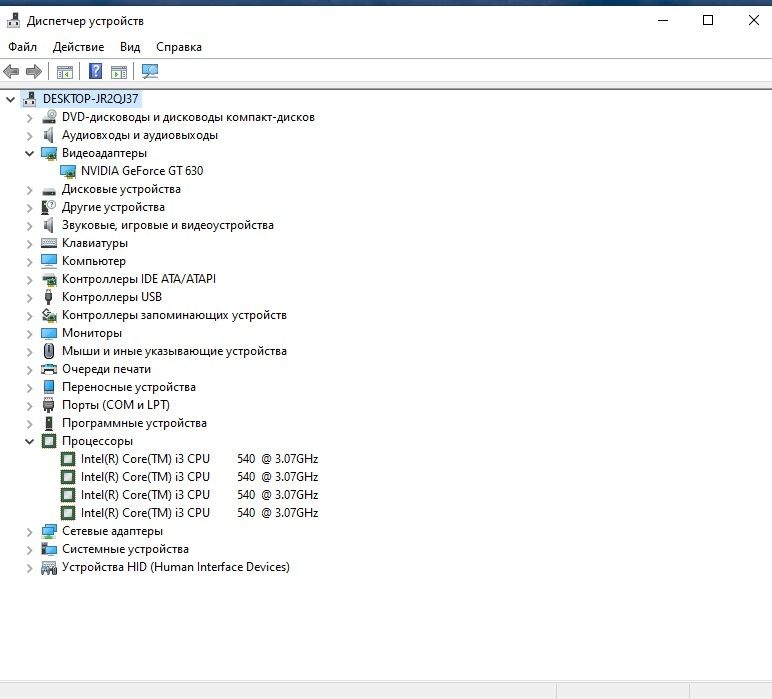Expand the Системные устройства category
Viewport: 772px width, 699px height.
pos(30,550)
